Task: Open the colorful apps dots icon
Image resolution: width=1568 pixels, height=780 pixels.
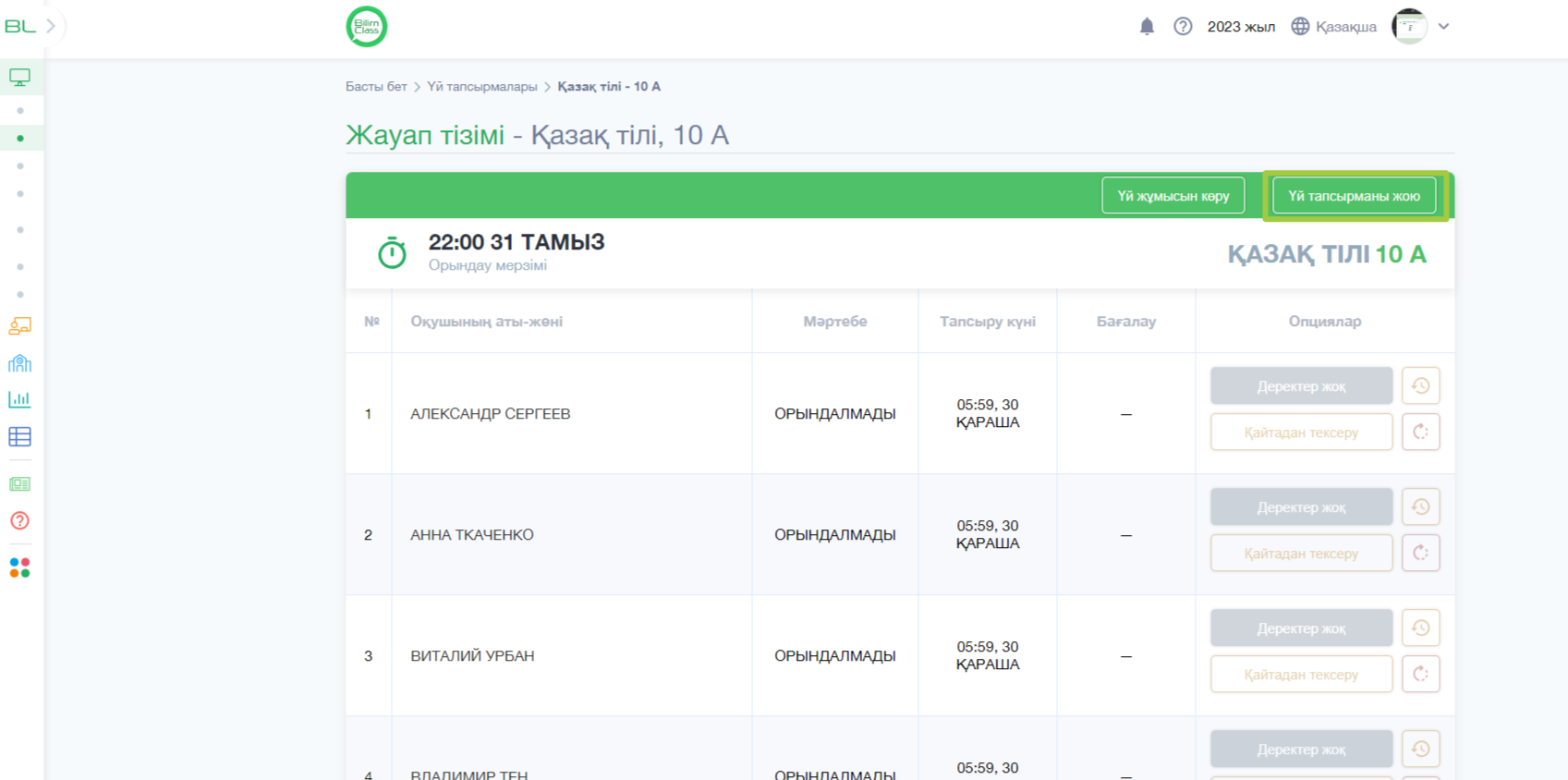Action: (19, 567)
